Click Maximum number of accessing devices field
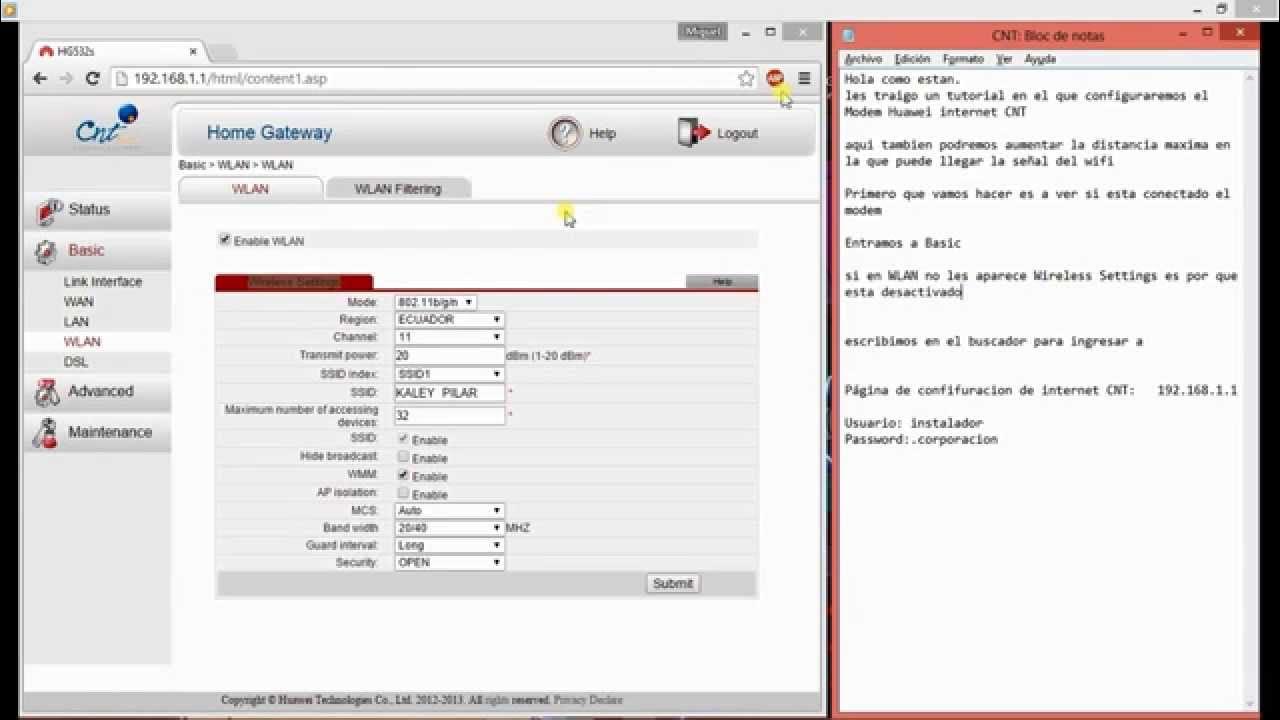 [x=449, y=415]
